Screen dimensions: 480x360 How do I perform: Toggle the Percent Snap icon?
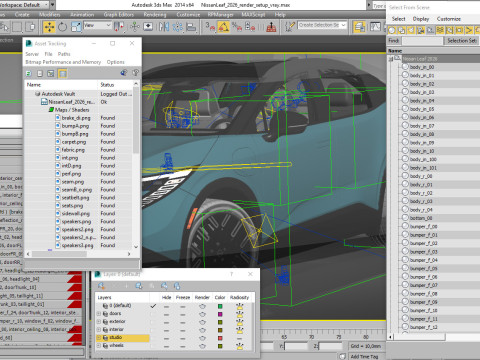(237, 27)
